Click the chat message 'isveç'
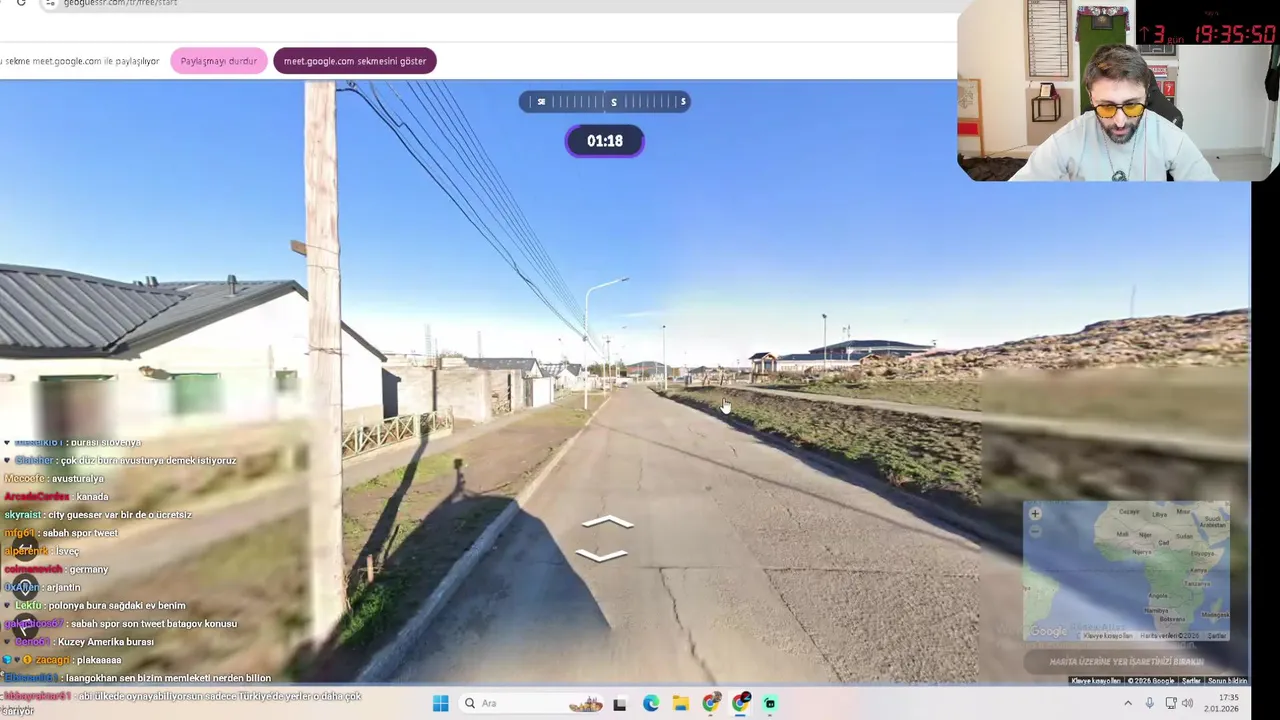This screenshot has width=1280, height=720. [67, 551]
